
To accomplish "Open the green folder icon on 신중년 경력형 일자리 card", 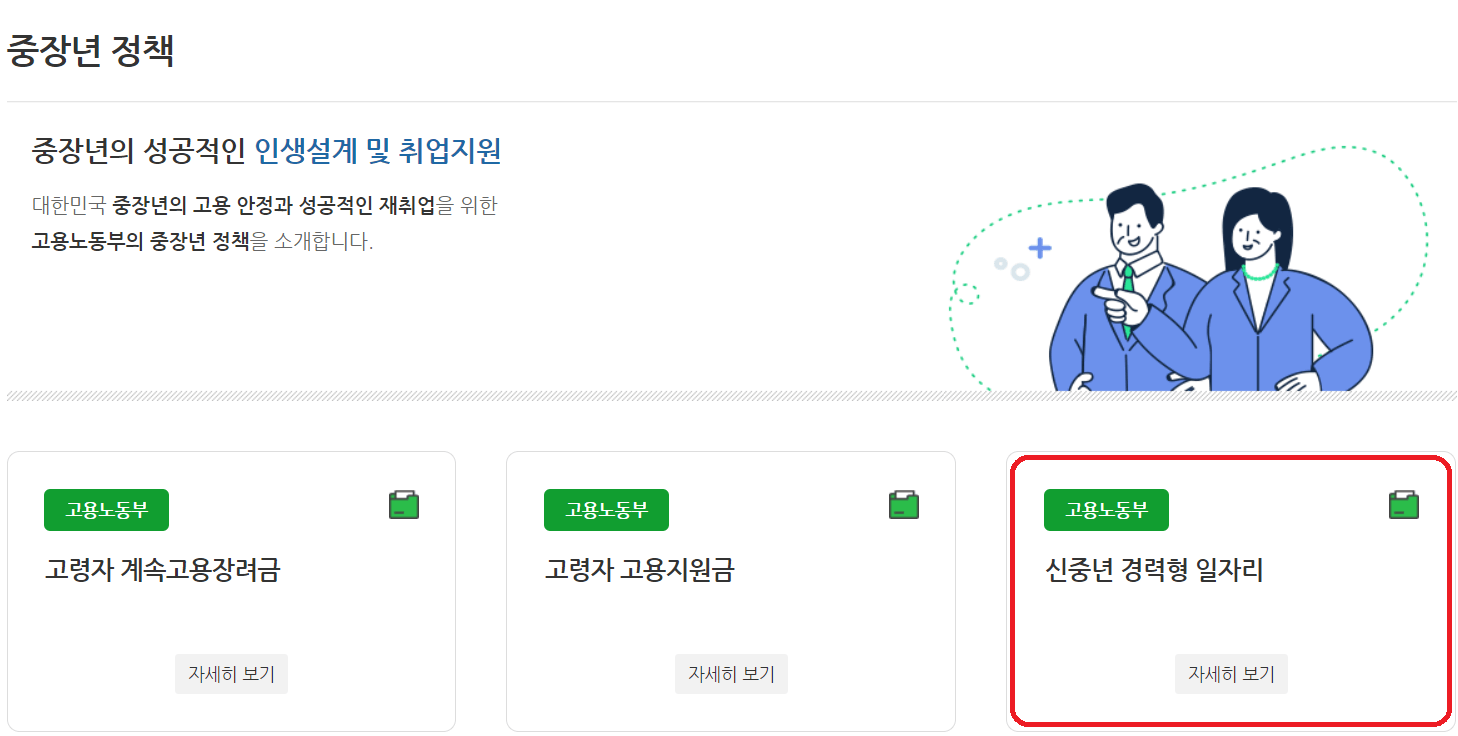I will tap(1404, 505).
